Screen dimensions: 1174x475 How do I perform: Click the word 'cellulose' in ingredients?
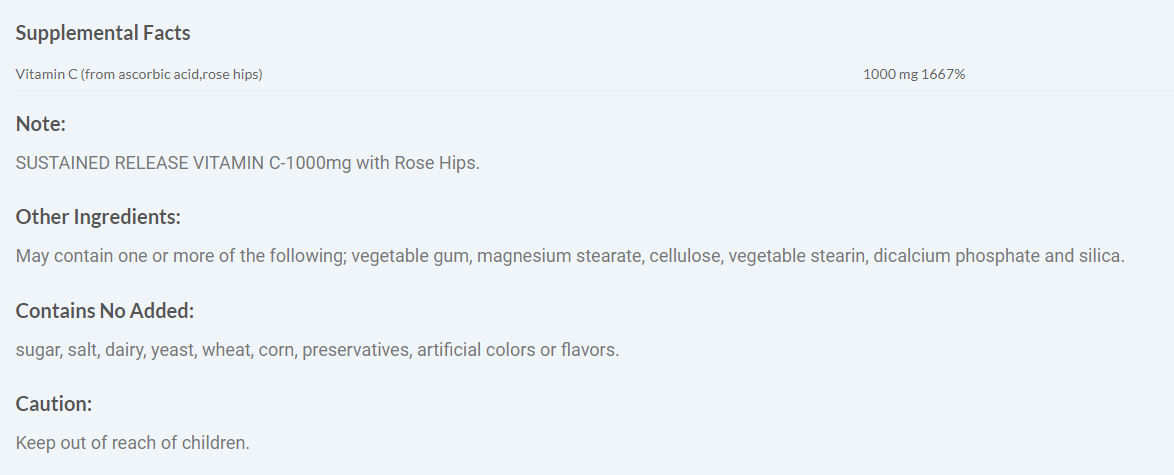pyautogui.click(x=684, y=256)
